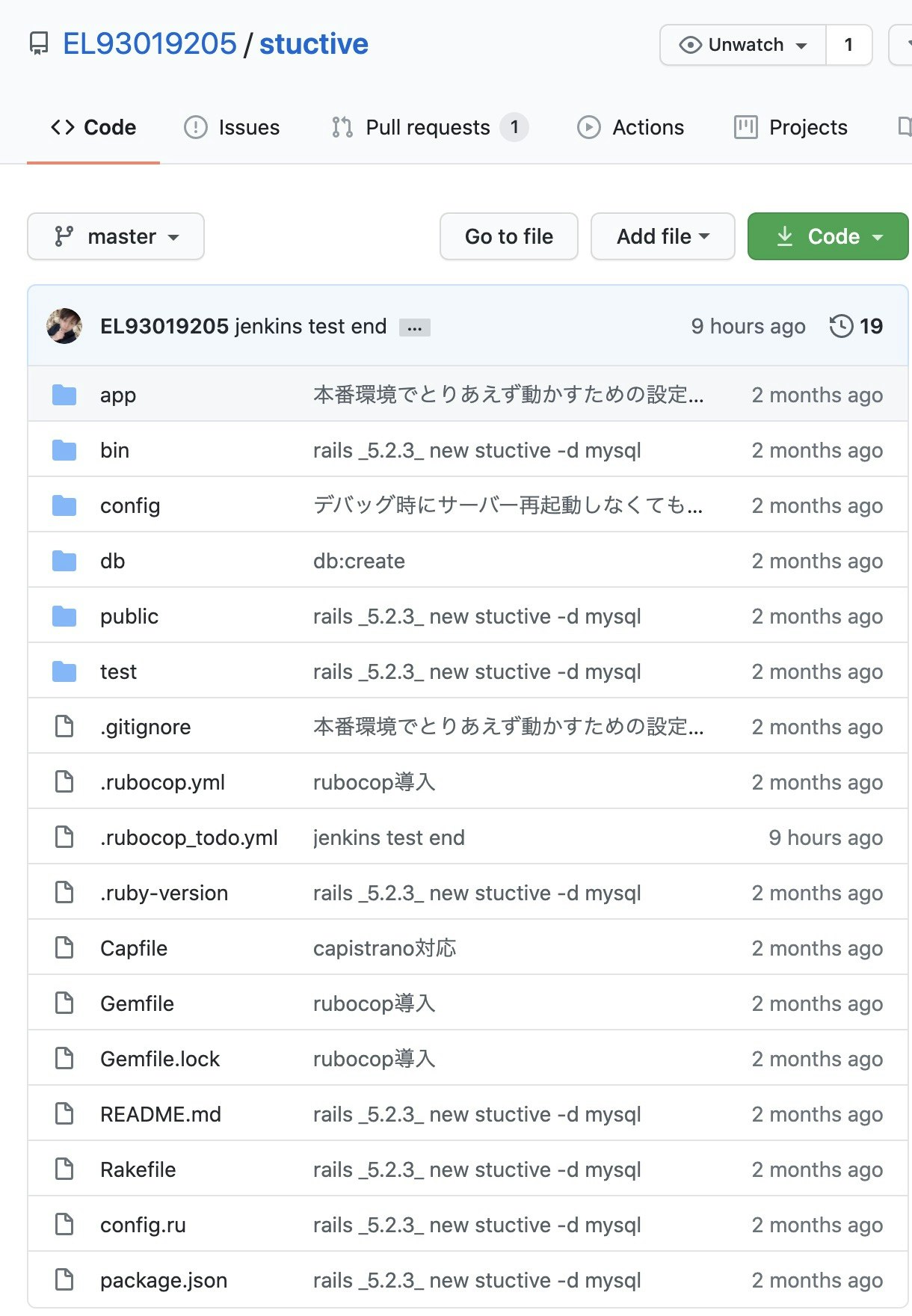912x1316 pixels.
Task: Open the .rubocop.yml file name
Action: pyautogui.click(x=162, y=782)
